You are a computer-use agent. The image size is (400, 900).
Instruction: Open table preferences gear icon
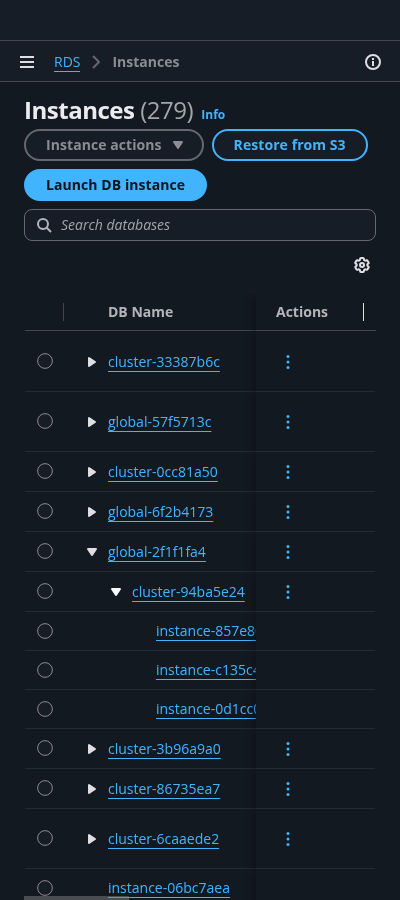tap(362, 265)
